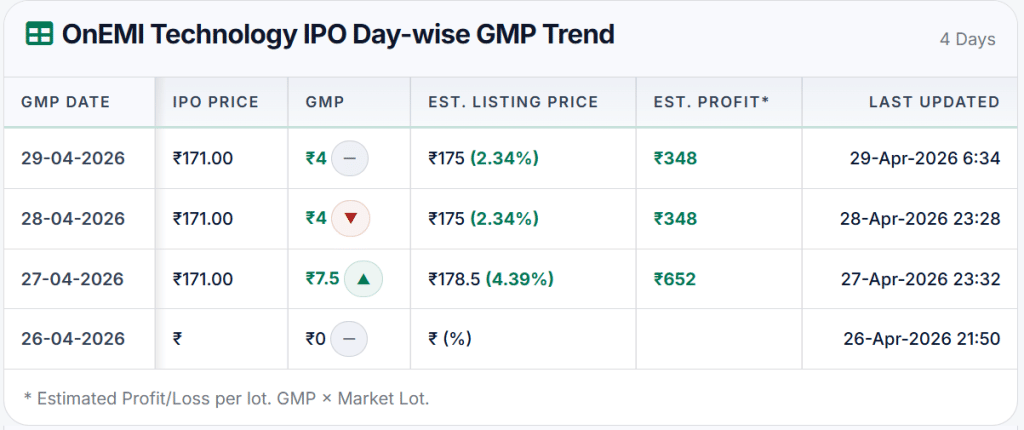Click the red down arrow for 28-04-2026
This screenshot has width=1024, height=430.
tap(349, 218)
